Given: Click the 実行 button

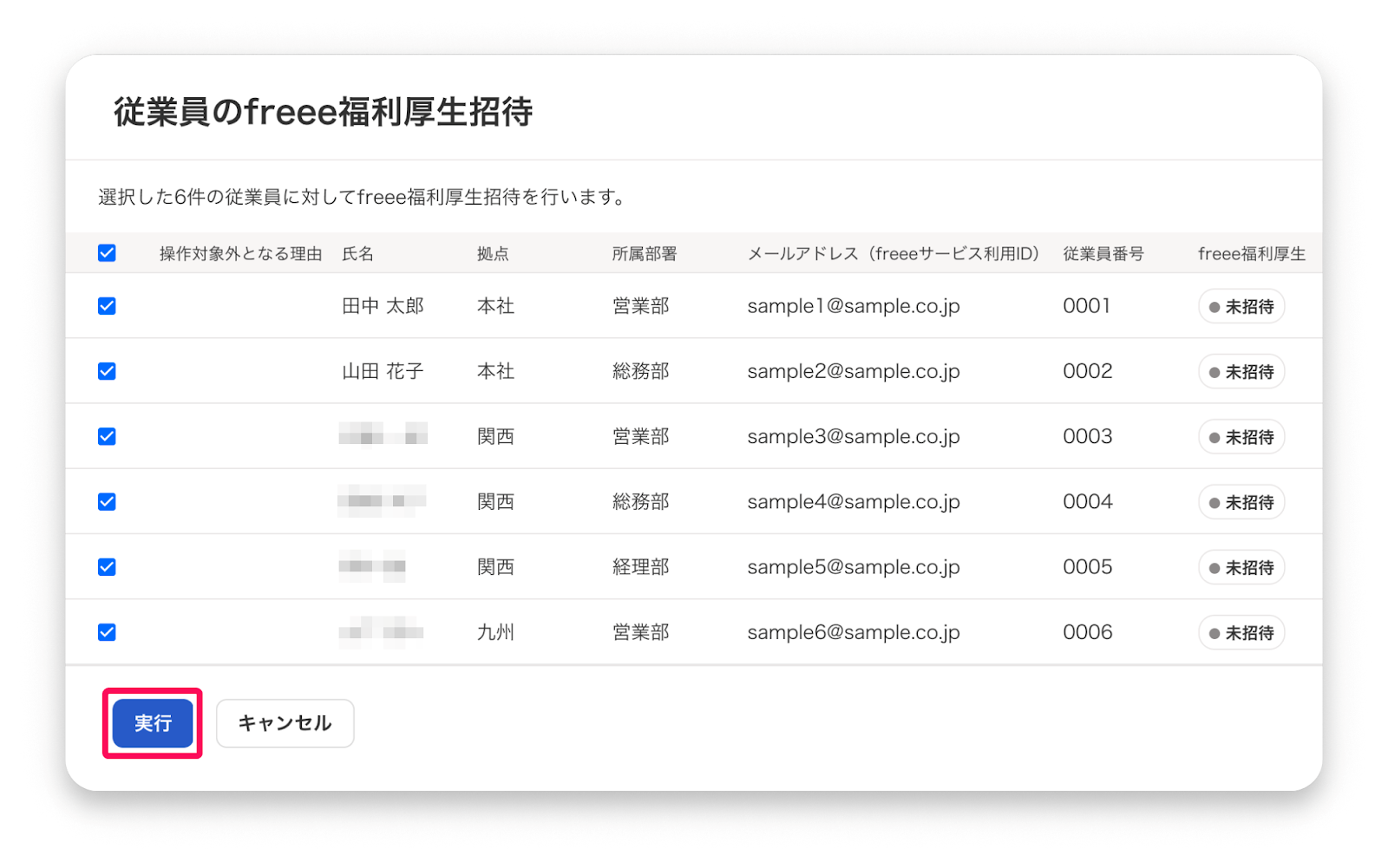Looking at the screenshot, I should pyautogui.click(x=153, y=723).
